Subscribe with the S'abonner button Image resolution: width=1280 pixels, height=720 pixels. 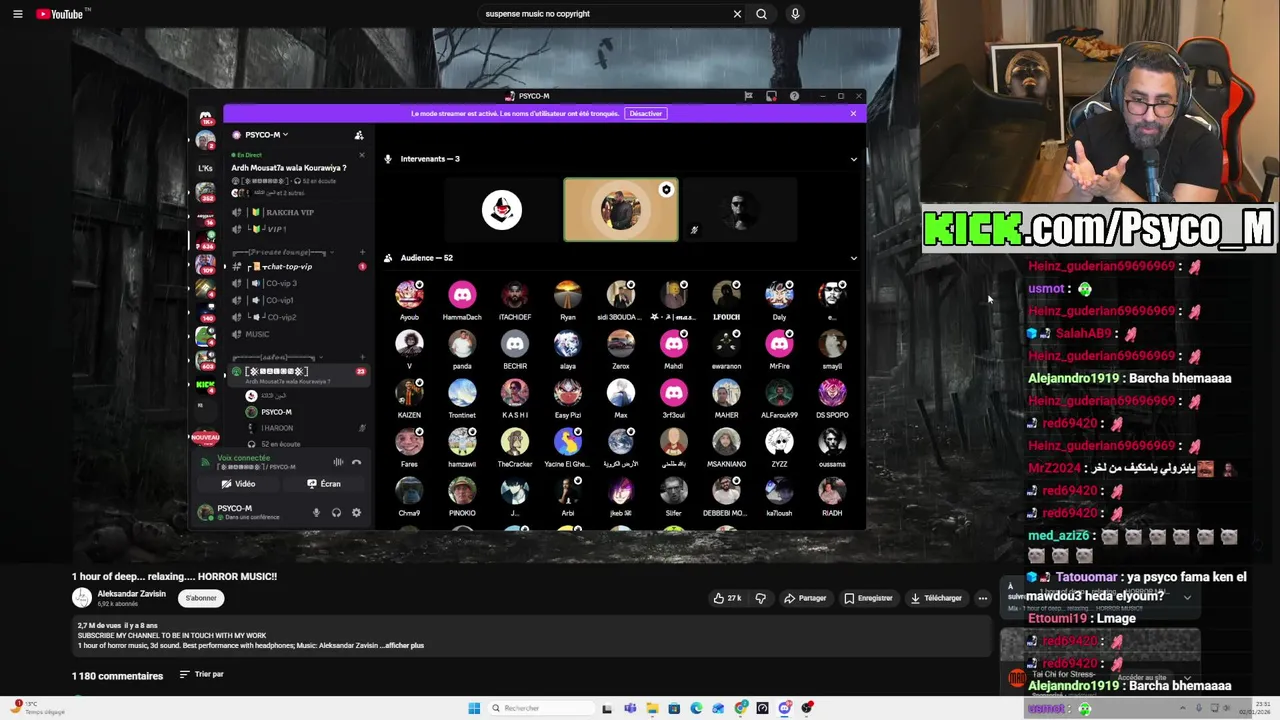[x=201, y=598]
